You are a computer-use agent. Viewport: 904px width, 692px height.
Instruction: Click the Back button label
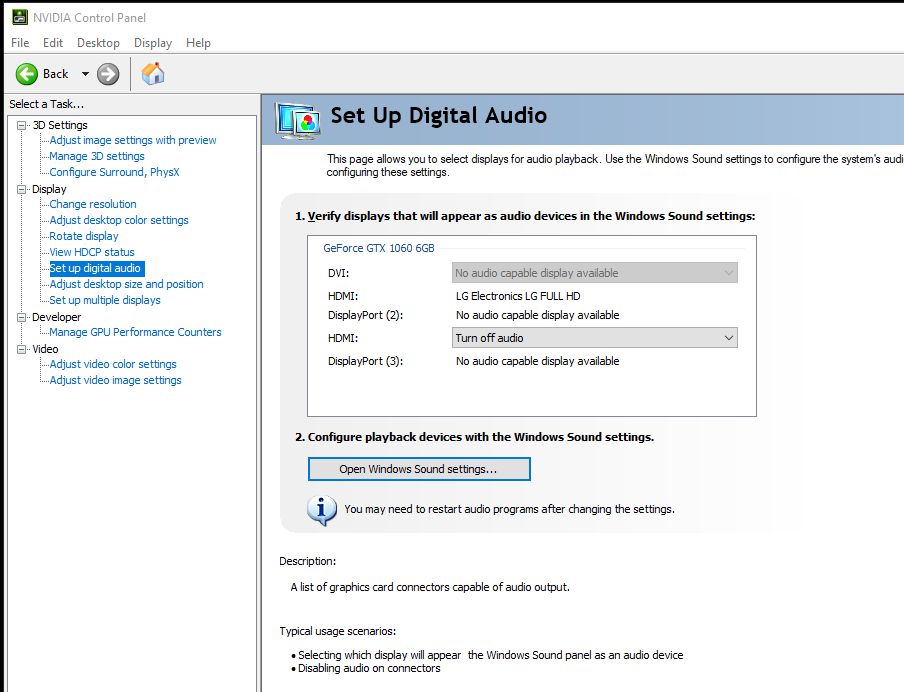(55, 74)
